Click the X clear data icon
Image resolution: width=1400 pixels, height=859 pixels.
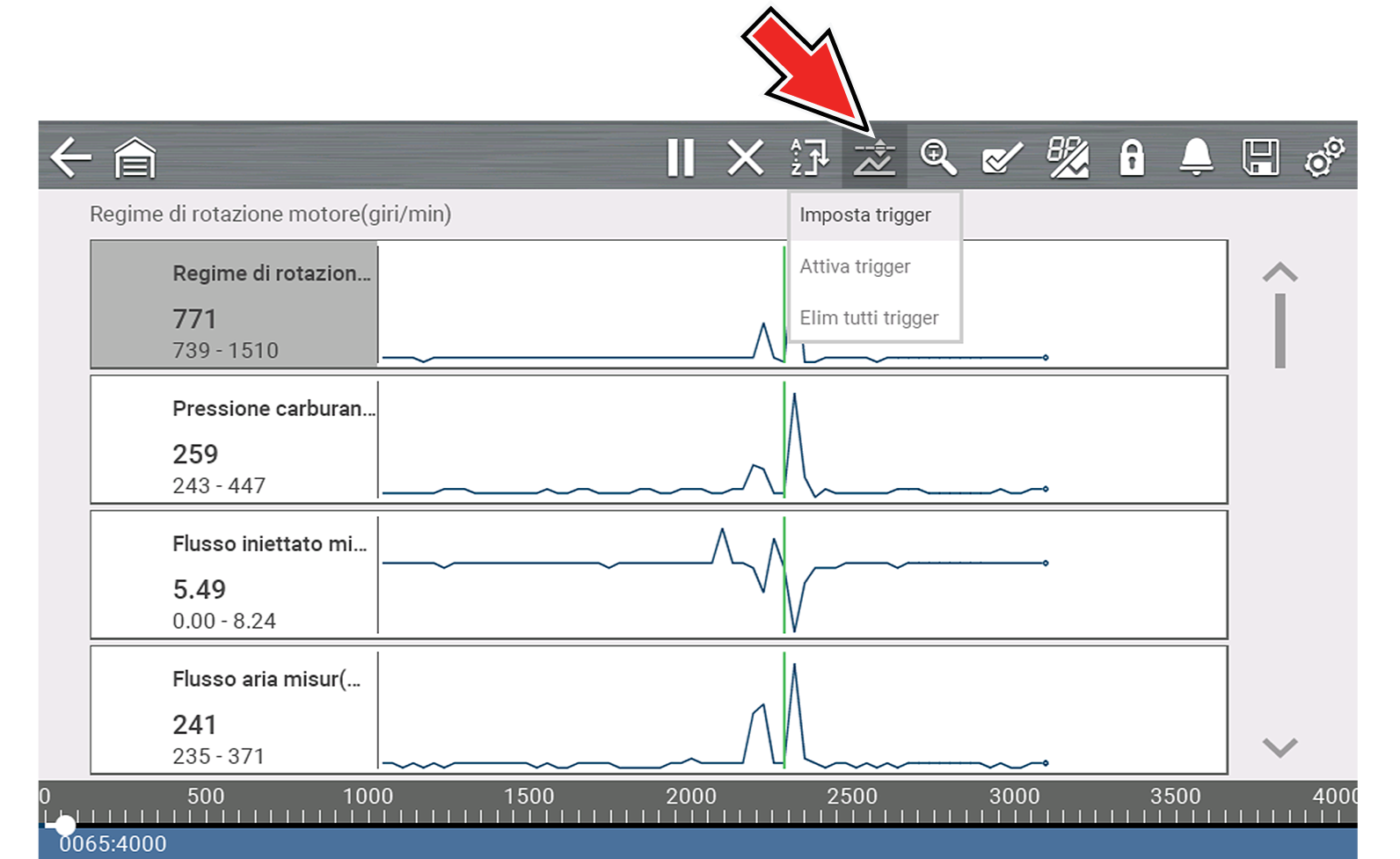click(745, 158)
